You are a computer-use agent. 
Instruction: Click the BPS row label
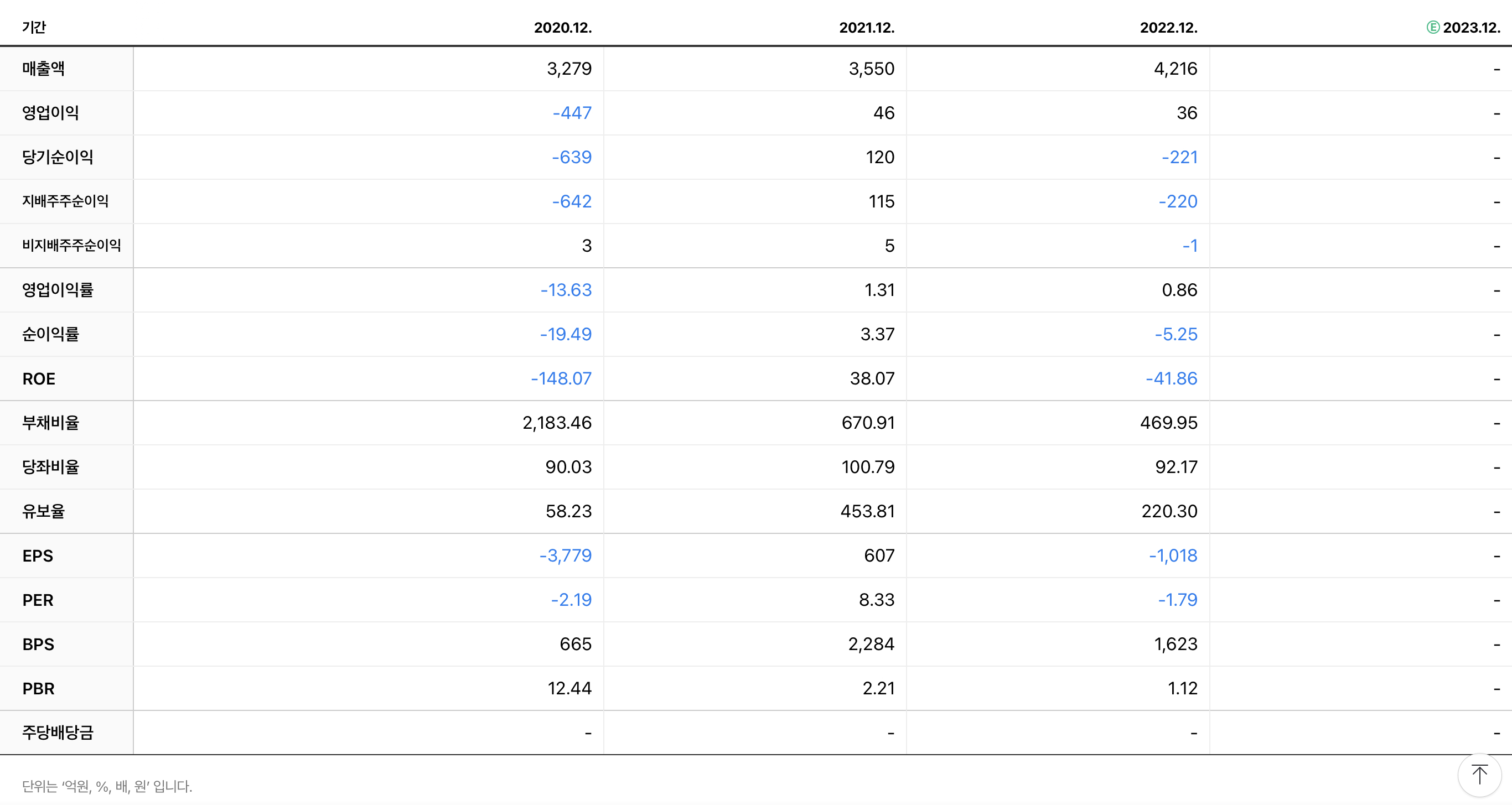point(38,644)
